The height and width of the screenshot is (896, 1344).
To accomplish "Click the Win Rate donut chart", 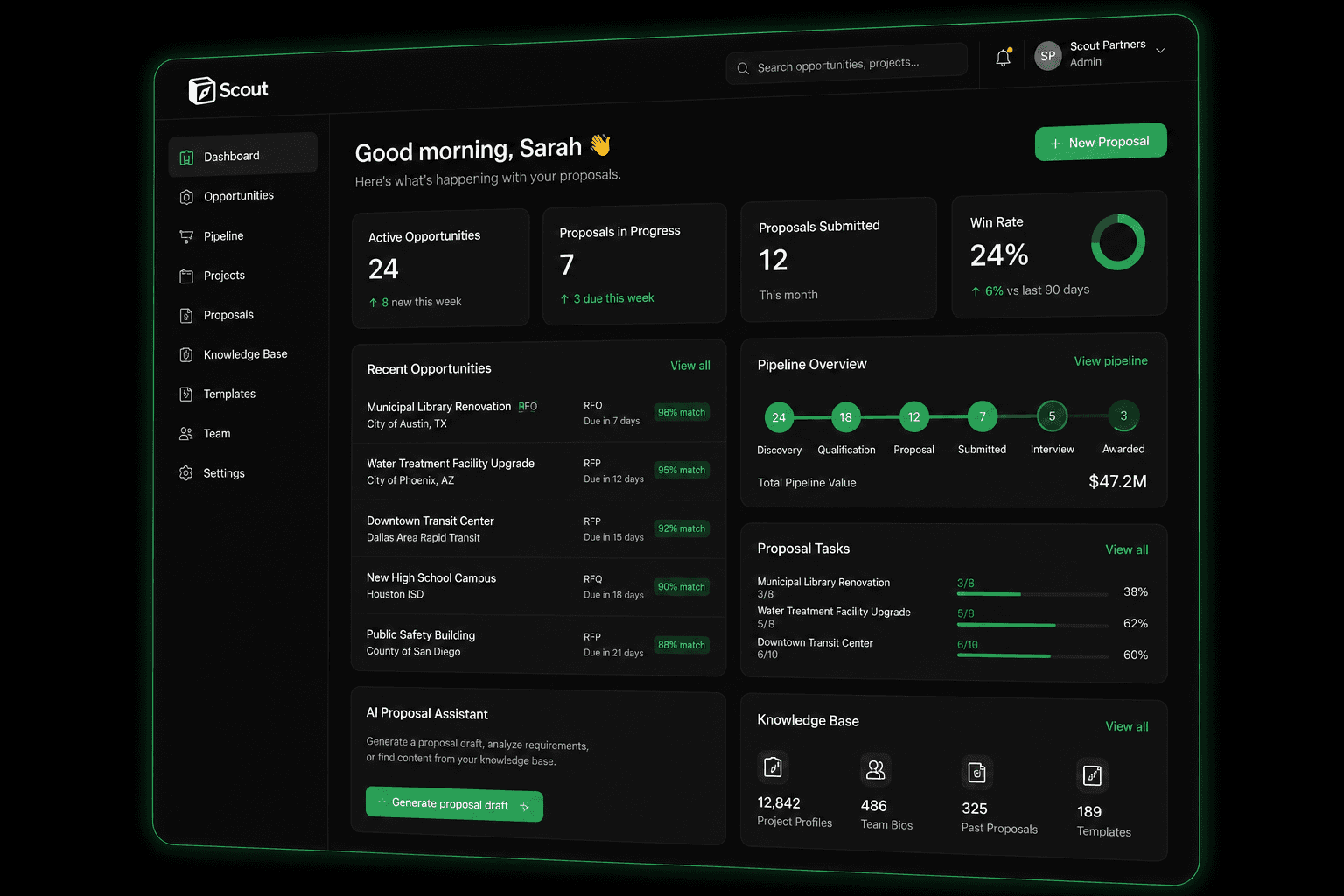I will click(x=1117, y=241).
